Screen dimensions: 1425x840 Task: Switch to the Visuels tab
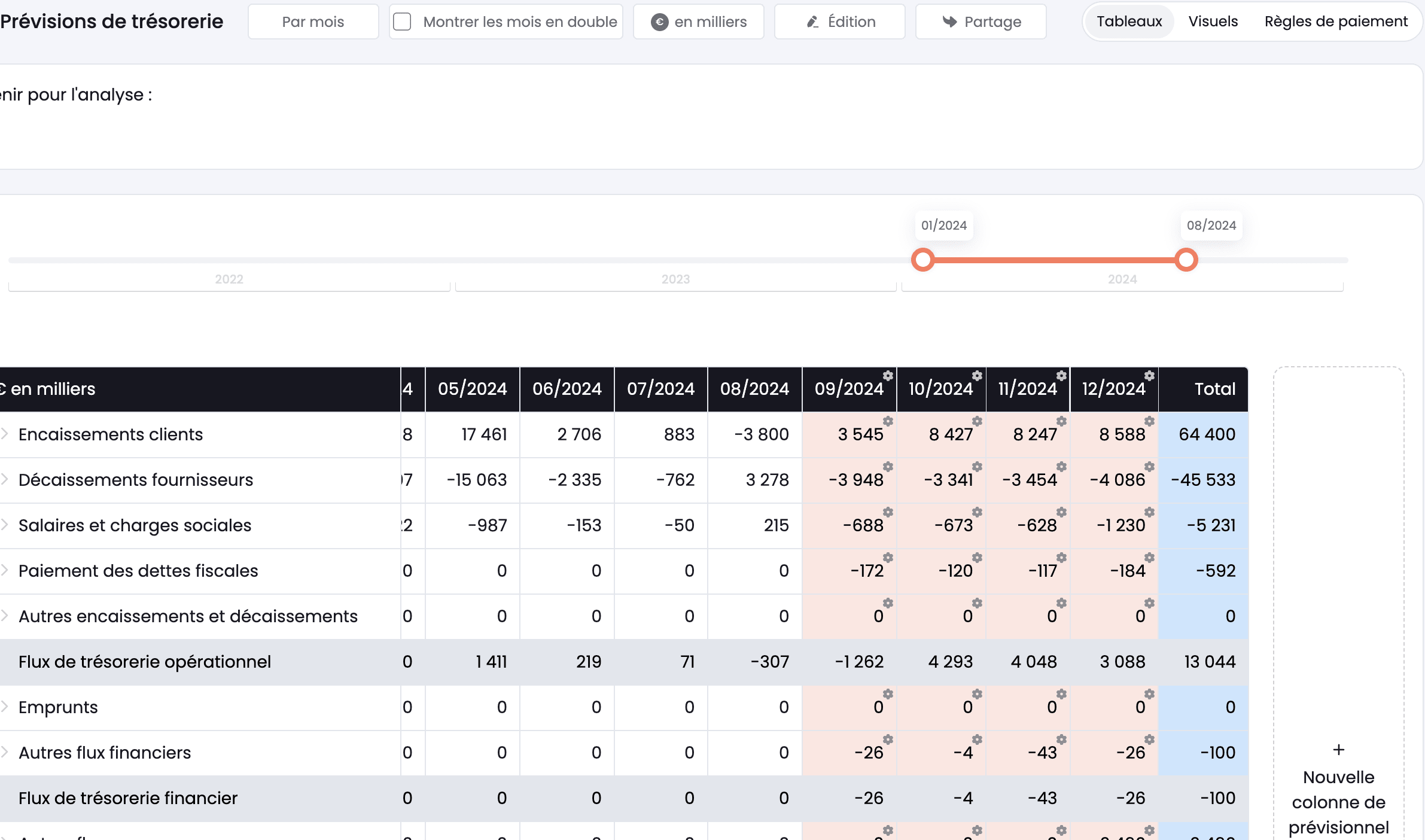pos(1213,22)
